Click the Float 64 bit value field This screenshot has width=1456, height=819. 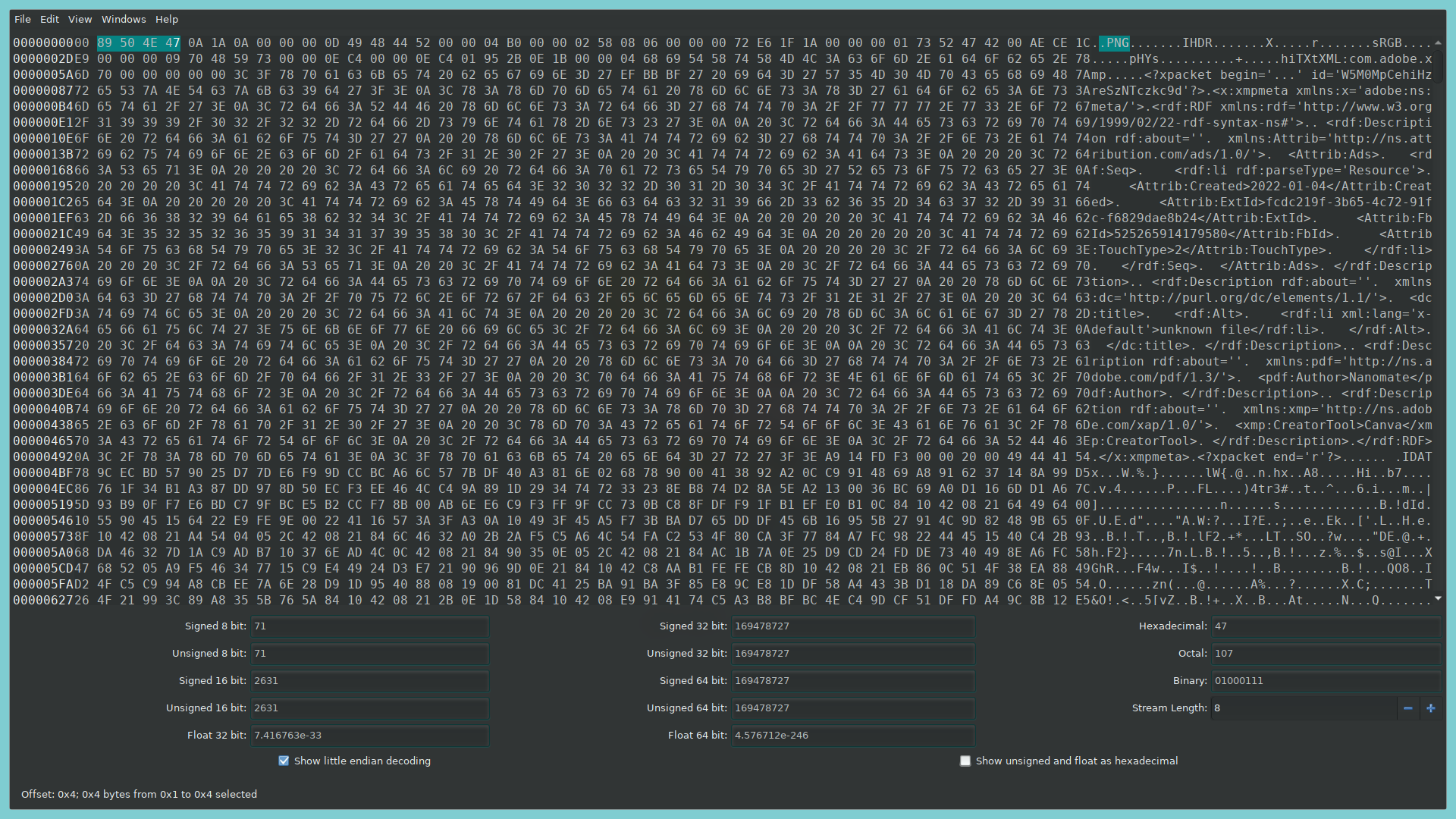[x=852, y=736]
